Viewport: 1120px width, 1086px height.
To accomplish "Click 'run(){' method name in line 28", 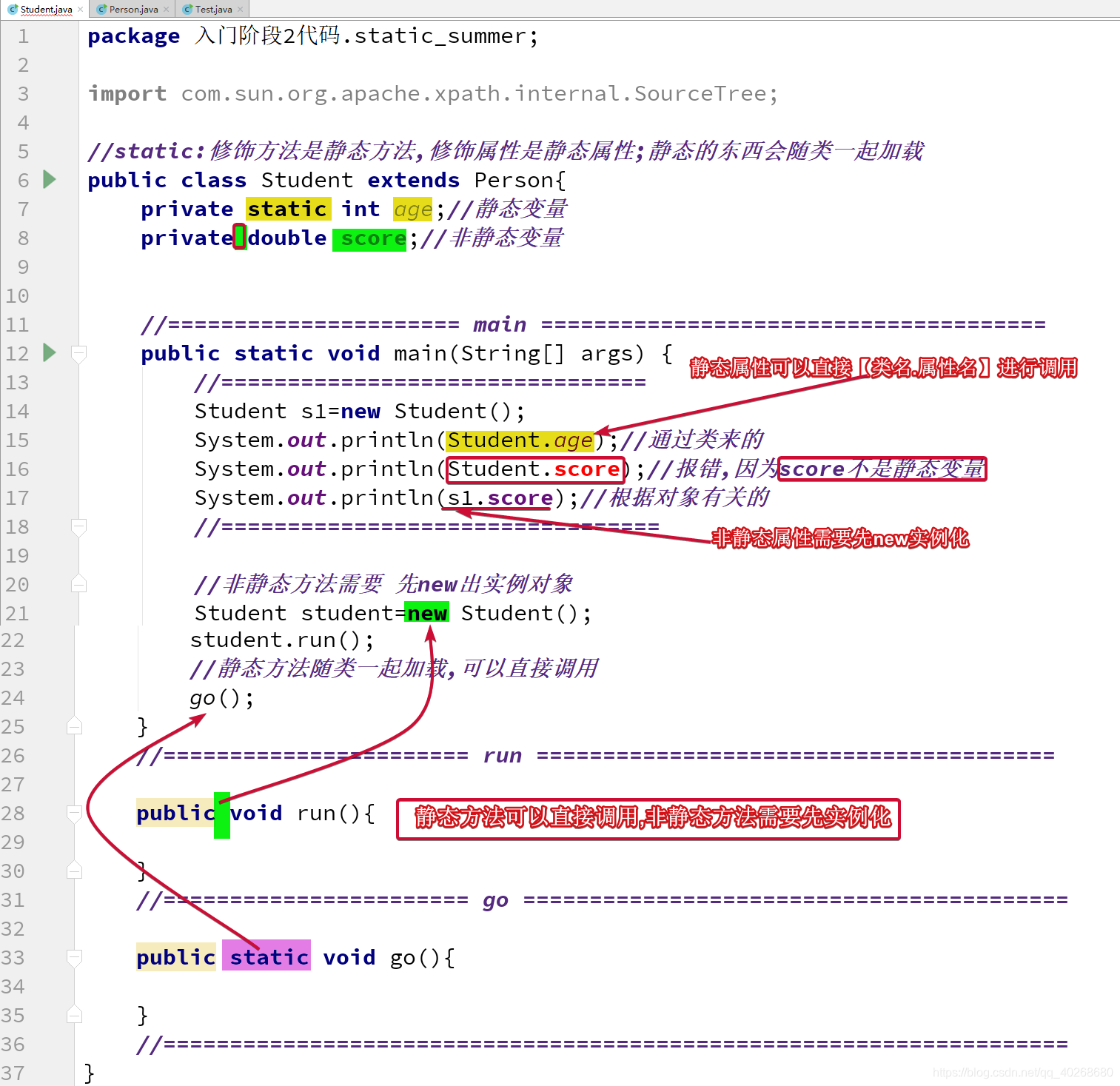I will tap(336, 814).
